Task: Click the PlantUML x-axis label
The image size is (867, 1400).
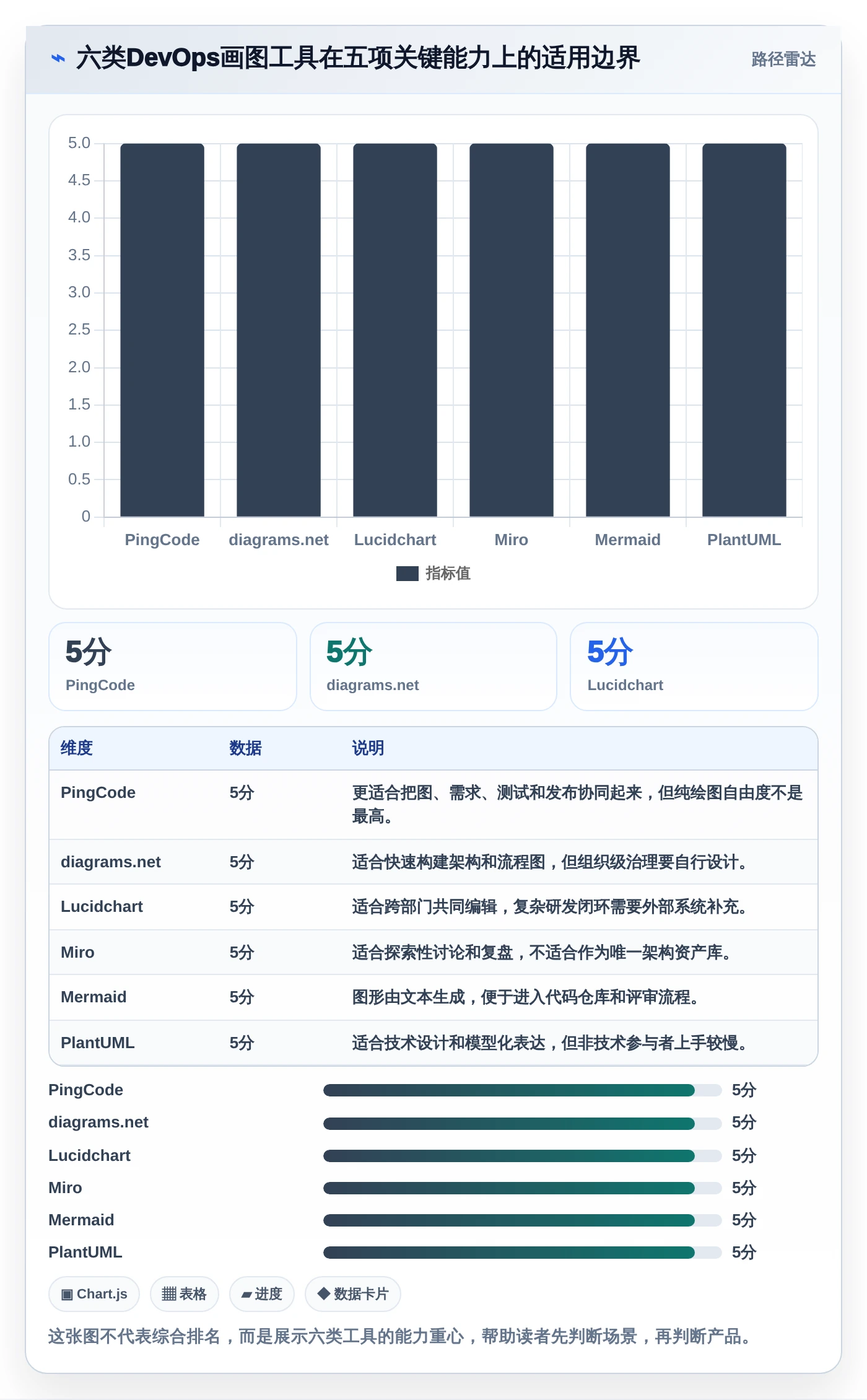Action: coord(744,540)
